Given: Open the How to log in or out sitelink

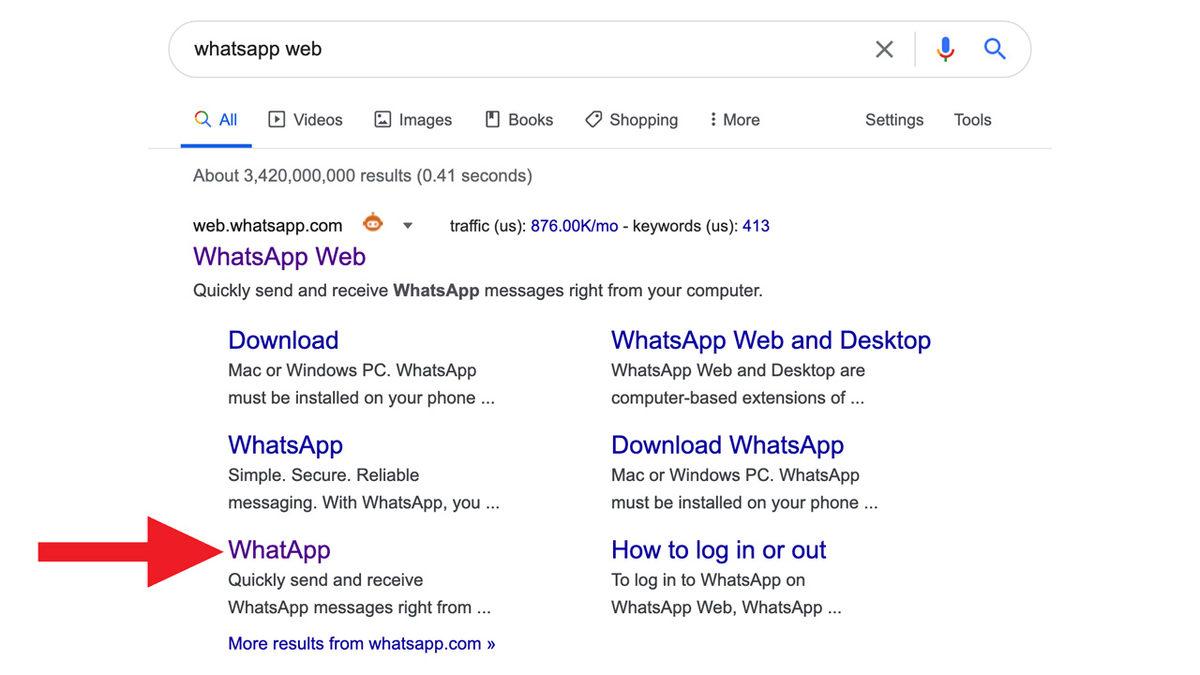Looking at the screenshot, I should click(718, 549).
